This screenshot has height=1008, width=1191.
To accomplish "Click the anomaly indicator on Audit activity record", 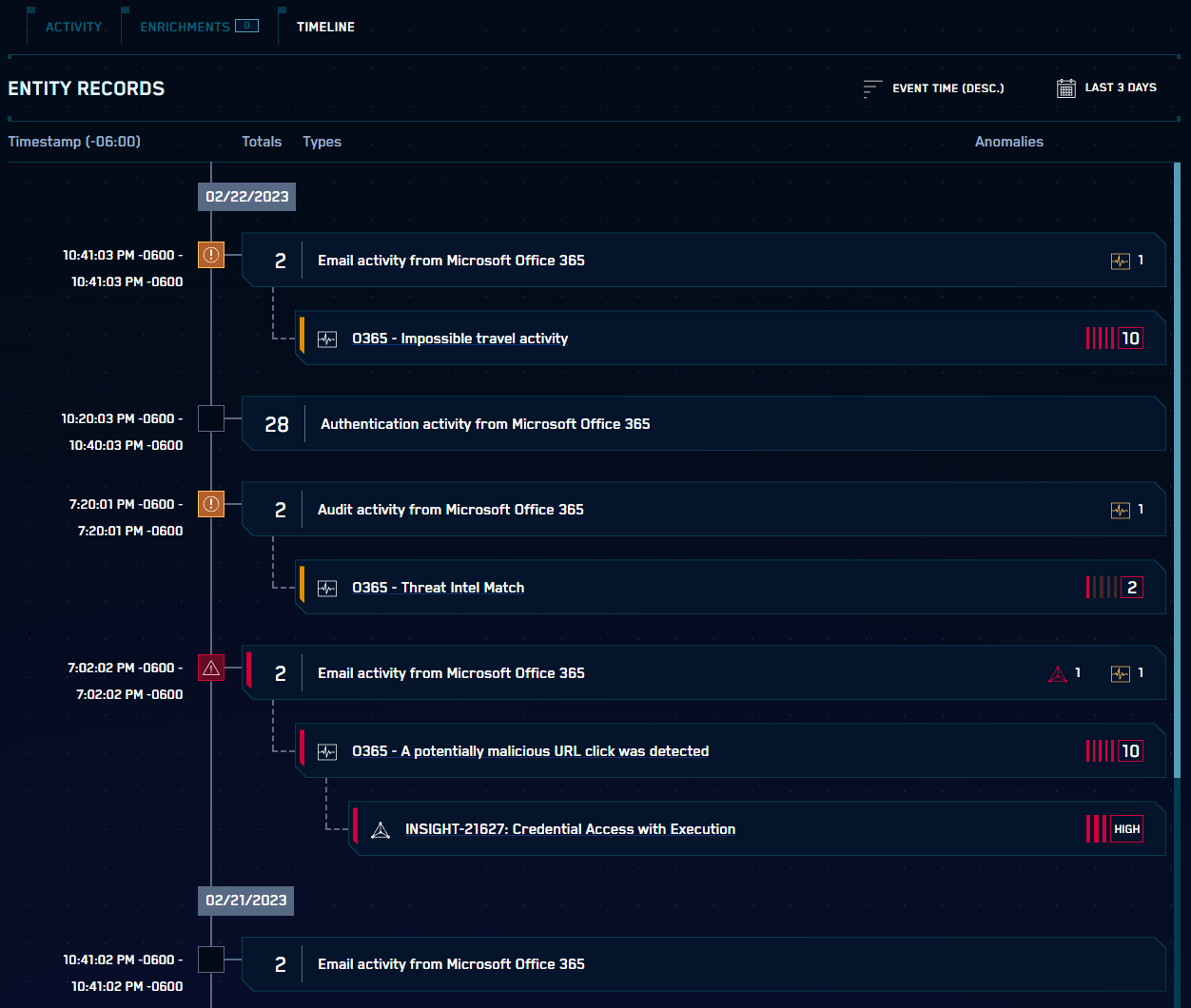I will click(x=1122, y=509).
